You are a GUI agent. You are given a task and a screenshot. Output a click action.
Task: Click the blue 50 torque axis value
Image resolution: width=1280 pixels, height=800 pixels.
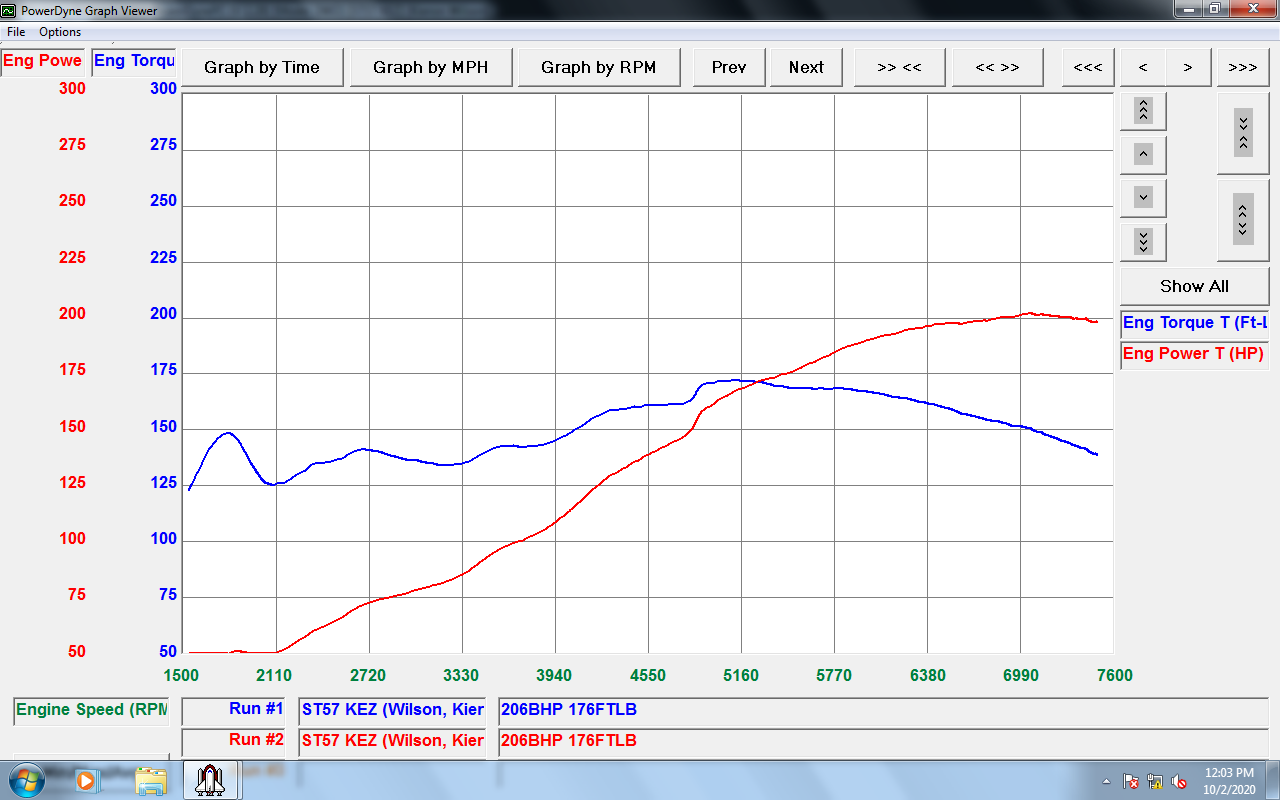(167, 652)
